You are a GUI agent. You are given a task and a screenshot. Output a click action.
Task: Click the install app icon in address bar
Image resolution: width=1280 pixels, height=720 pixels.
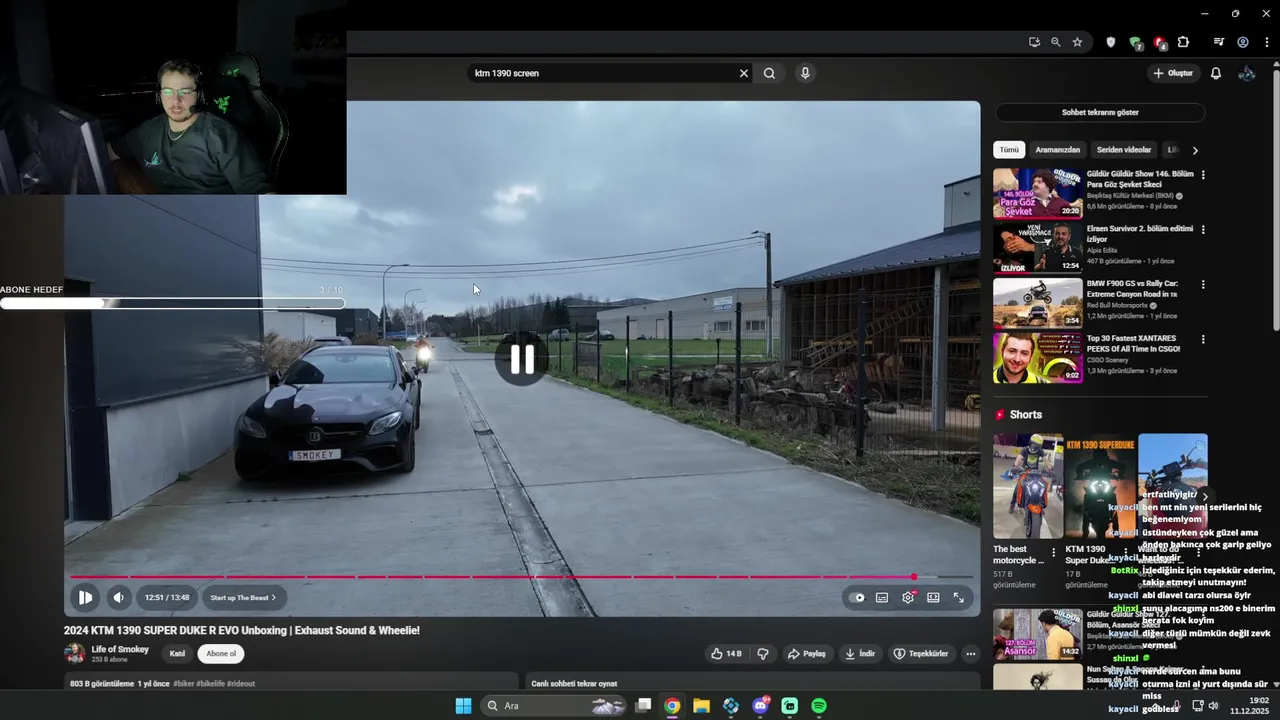[x=1034, y=42]
